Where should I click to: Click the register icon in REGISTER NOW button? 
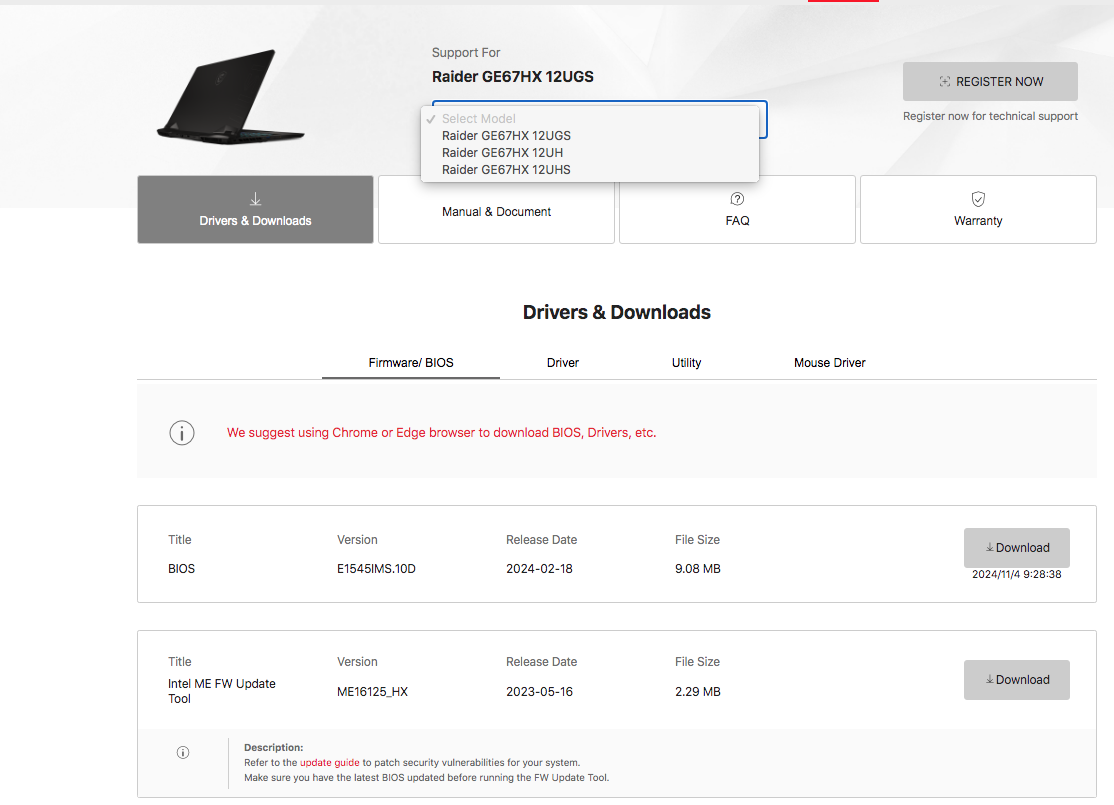pyautogui.click(x=944, y=82)
